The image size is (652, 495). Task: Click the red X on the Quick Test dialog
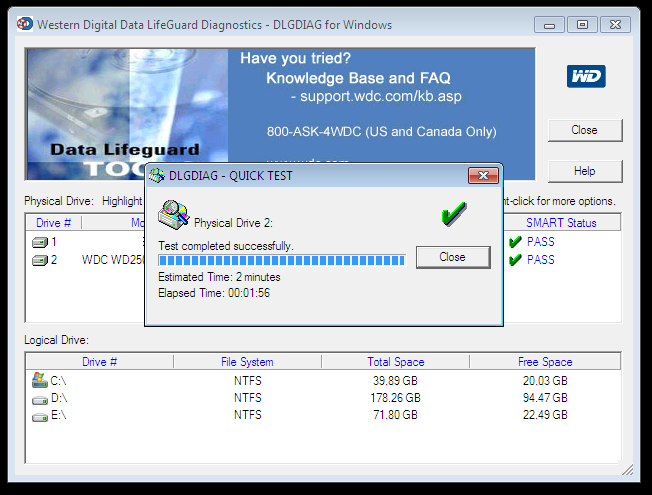[483, 176]
